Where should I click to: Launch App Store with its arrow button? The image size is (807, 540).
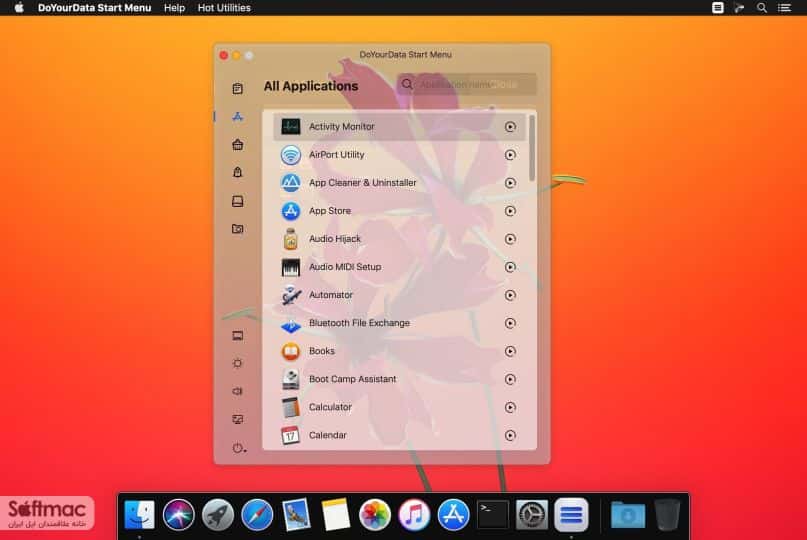click(x=510, y=211)
